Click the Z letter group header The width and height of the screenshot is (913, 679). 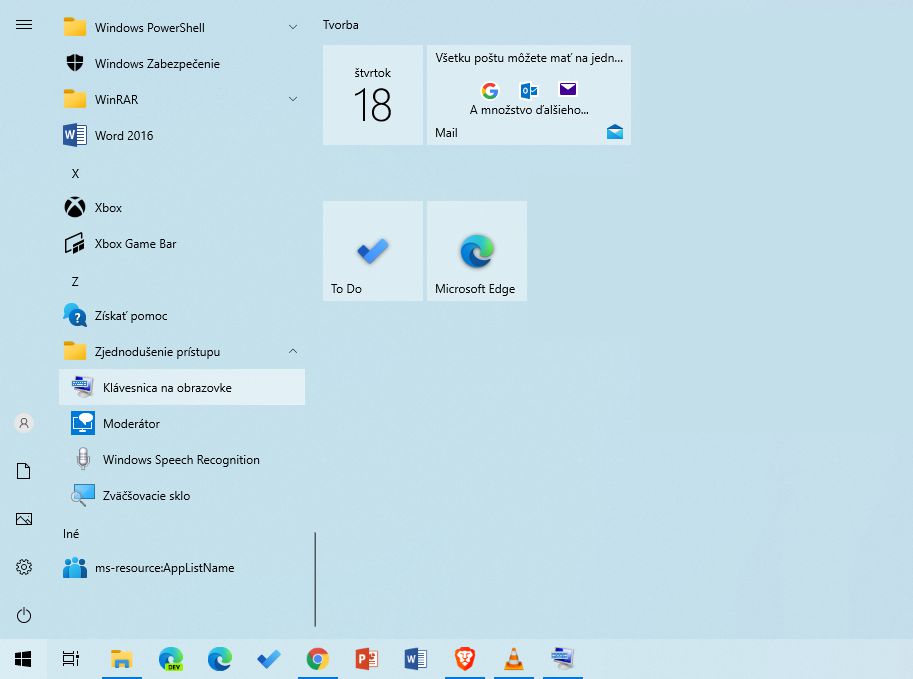(x=75, y=282)
